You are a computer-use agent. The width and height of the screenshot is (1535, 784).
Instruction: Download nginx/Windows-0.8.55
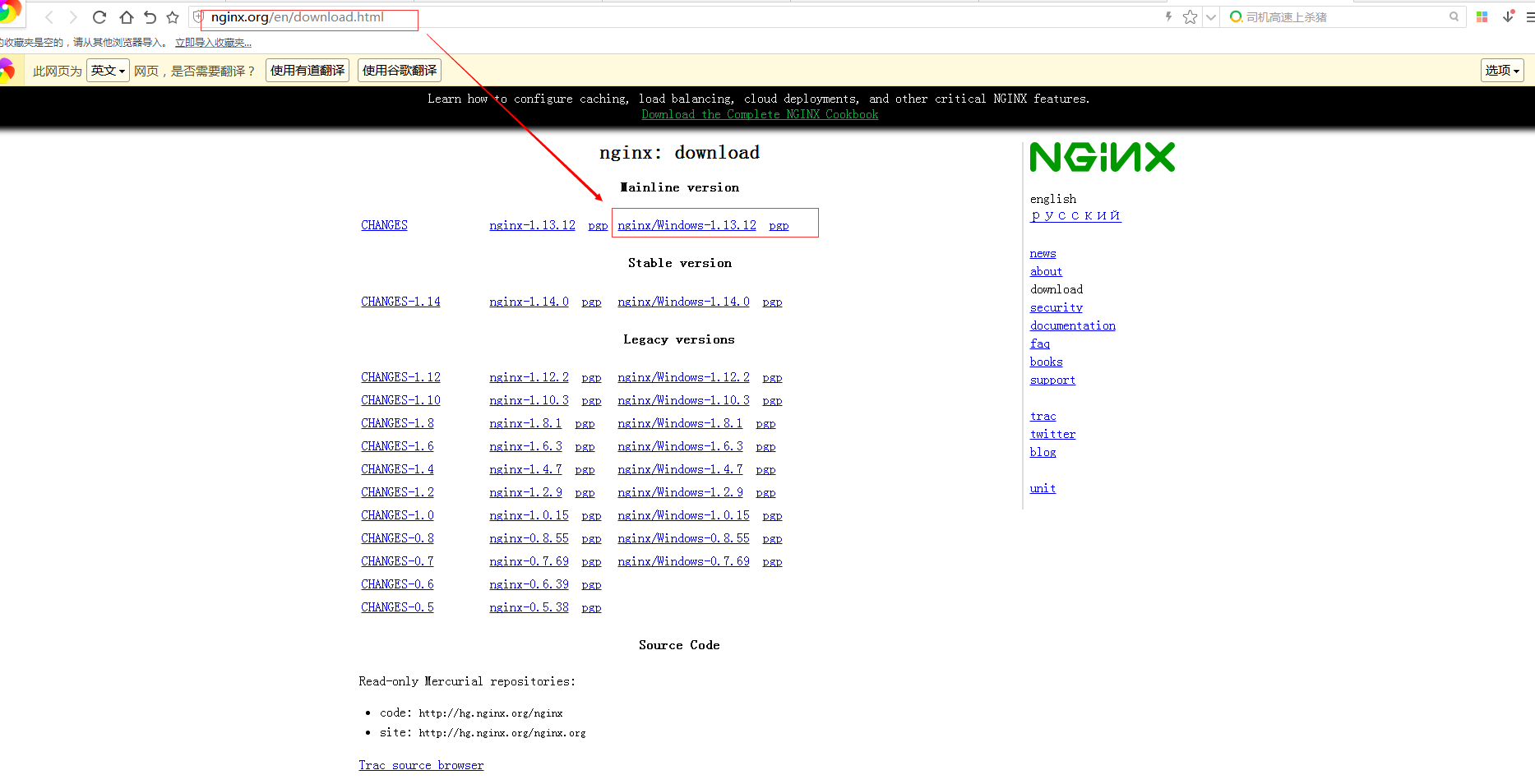tap(683, 538)
